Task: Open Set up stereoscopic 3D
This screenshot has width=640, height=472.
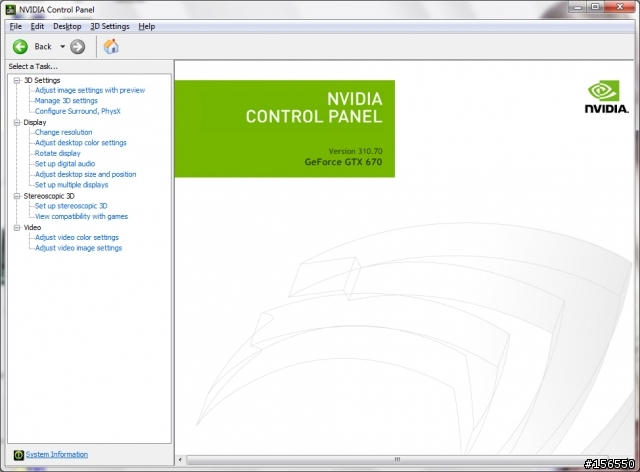Action: (71, 206)
